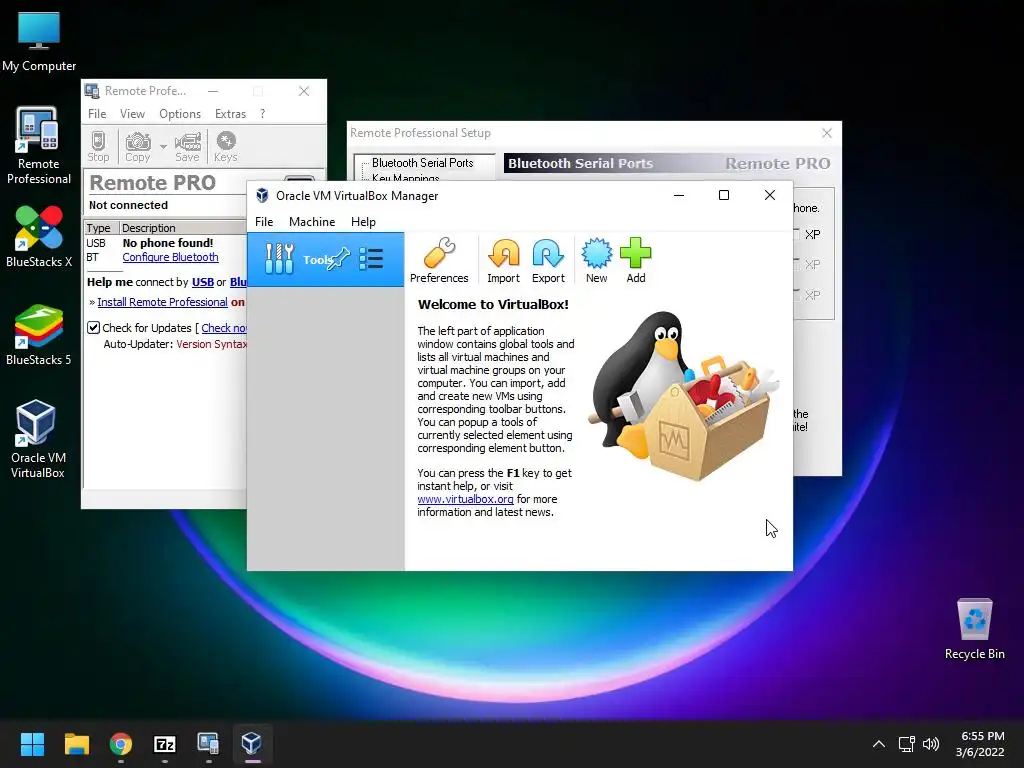Minimize the VirtualBox Manager window
The height and width of the screenshot is (768, 1024).
[679, 195]
